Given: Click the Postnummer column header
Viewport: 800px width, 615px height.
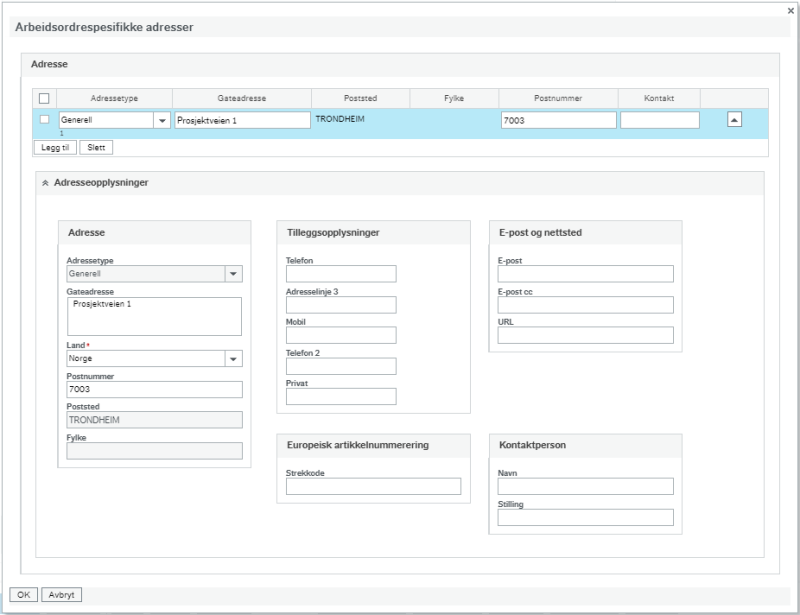Looking at the screenshot, I should (x=558, y=99).
